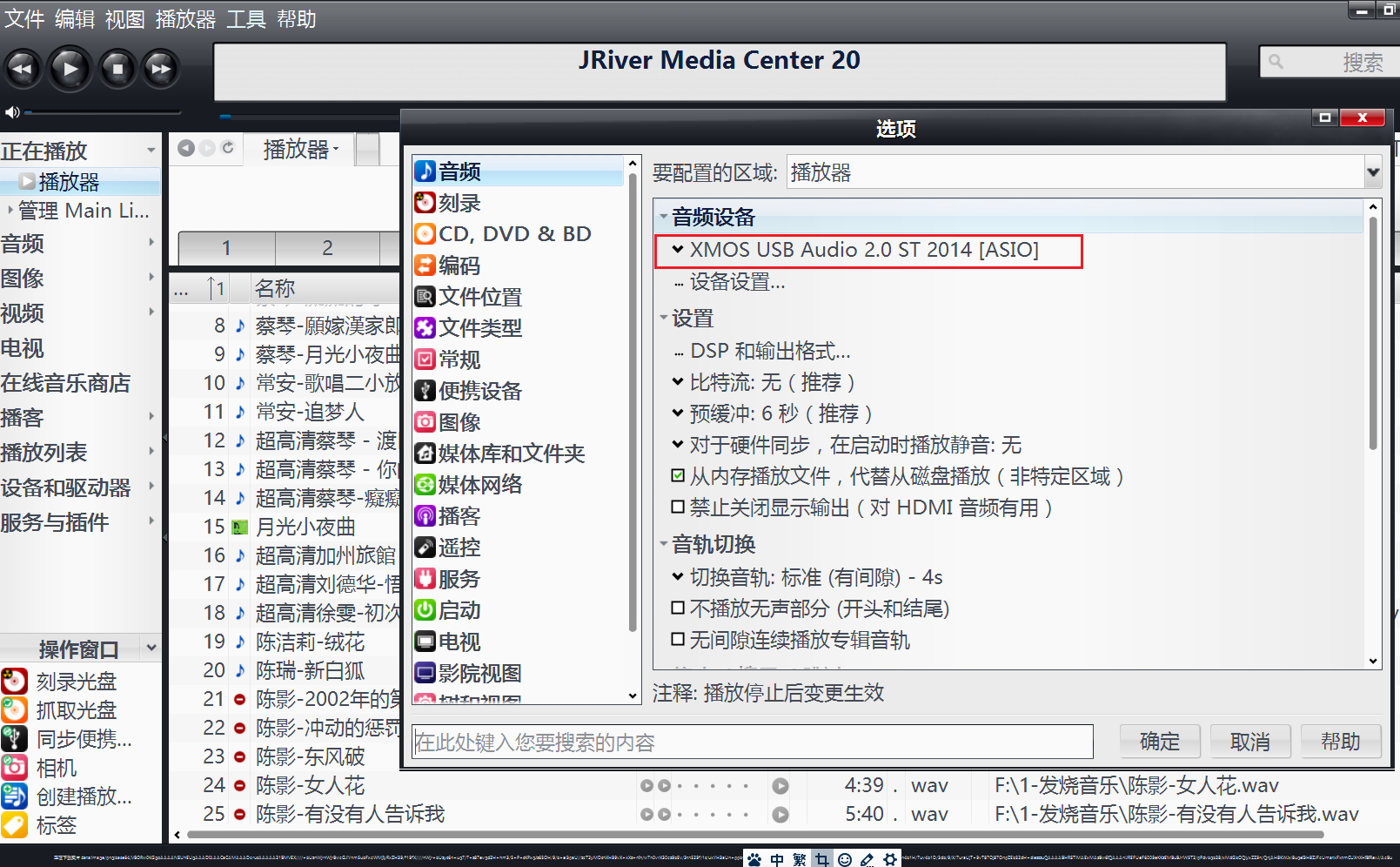Click the play button
The width and height of the screenshot is (1400, 867).
[x=70, y=68]
